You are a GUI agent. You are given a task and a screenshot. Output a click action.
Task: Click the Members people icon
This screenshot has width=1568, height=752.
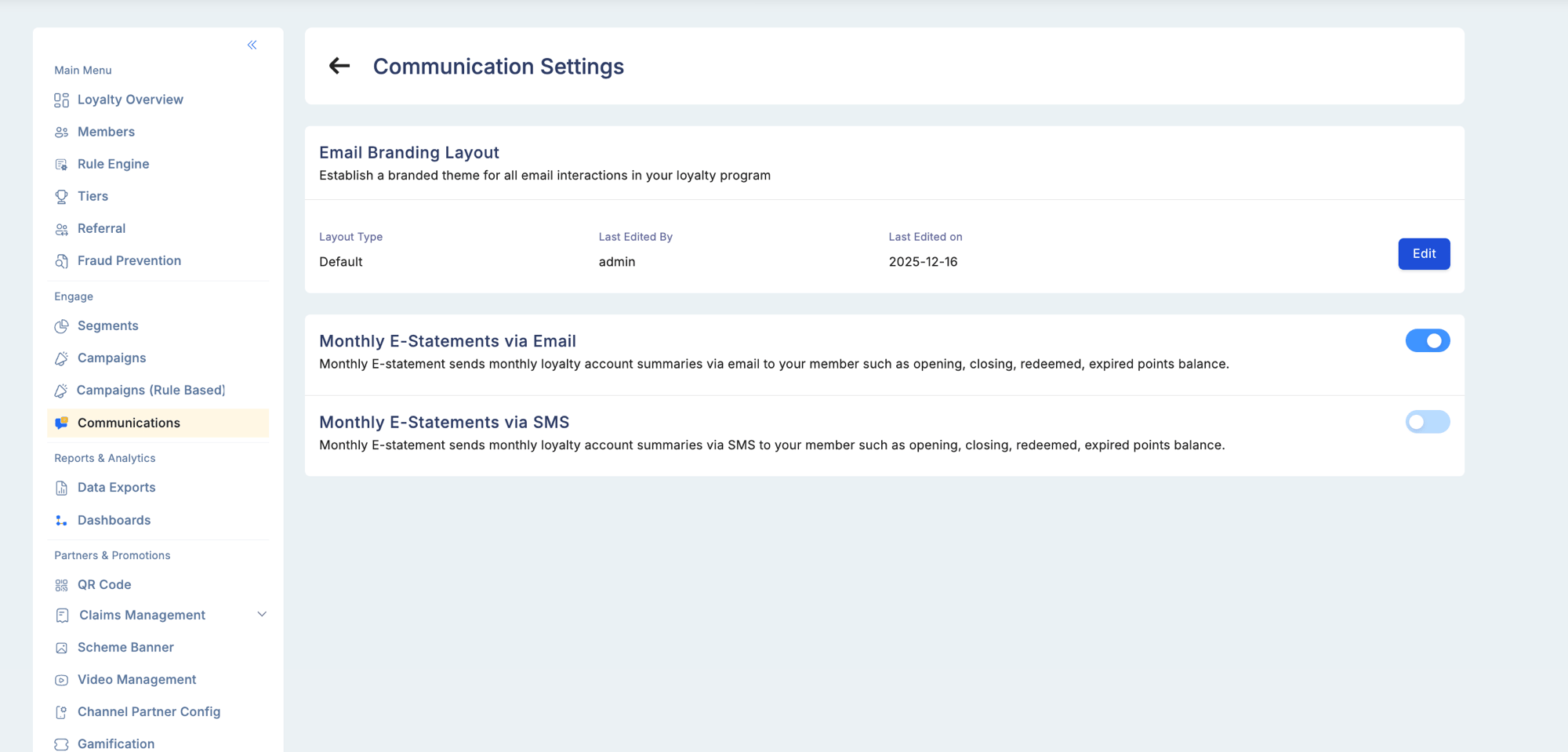point(61,133)
